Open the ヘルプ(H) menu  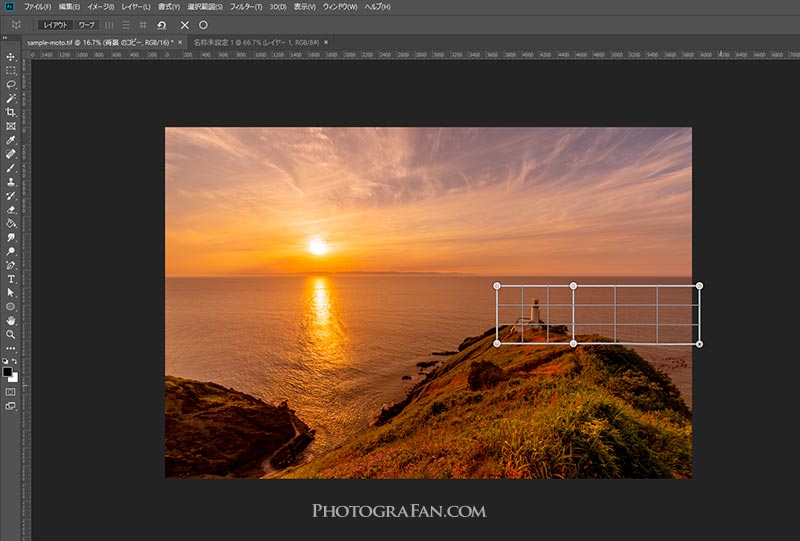click(x=377, y=7)
